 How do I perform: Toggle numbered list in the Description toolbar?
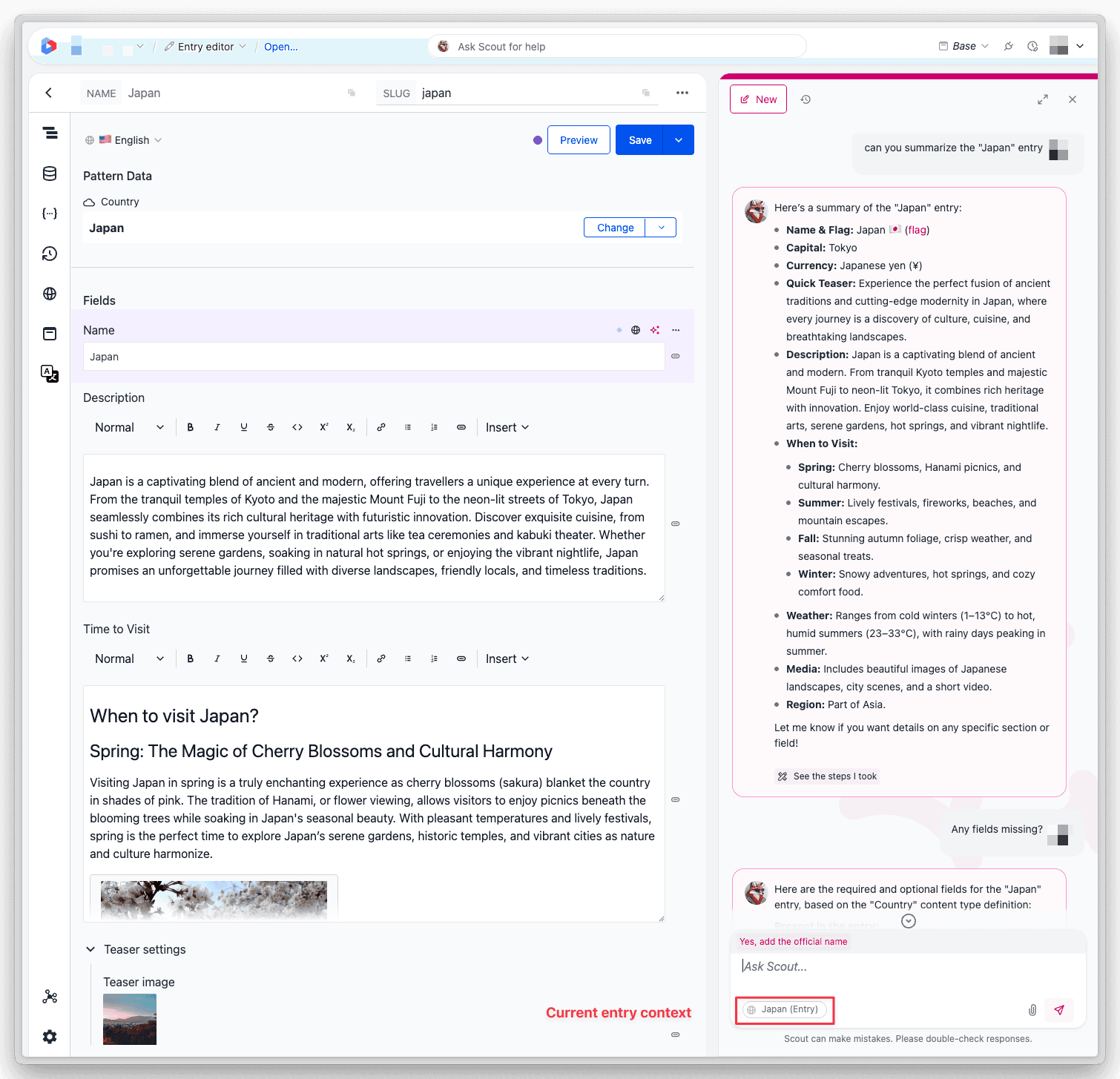(x=435, y=427)
